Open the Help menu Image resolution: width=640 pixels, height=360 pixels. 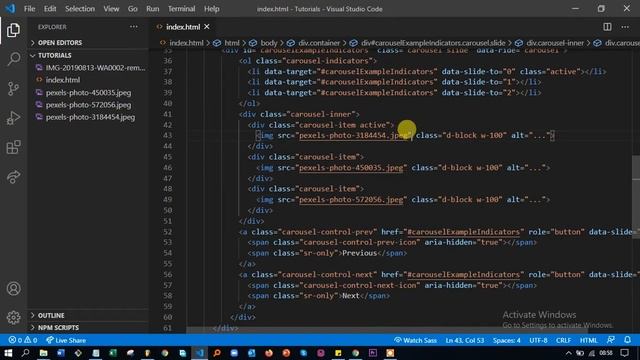point(211,9)
